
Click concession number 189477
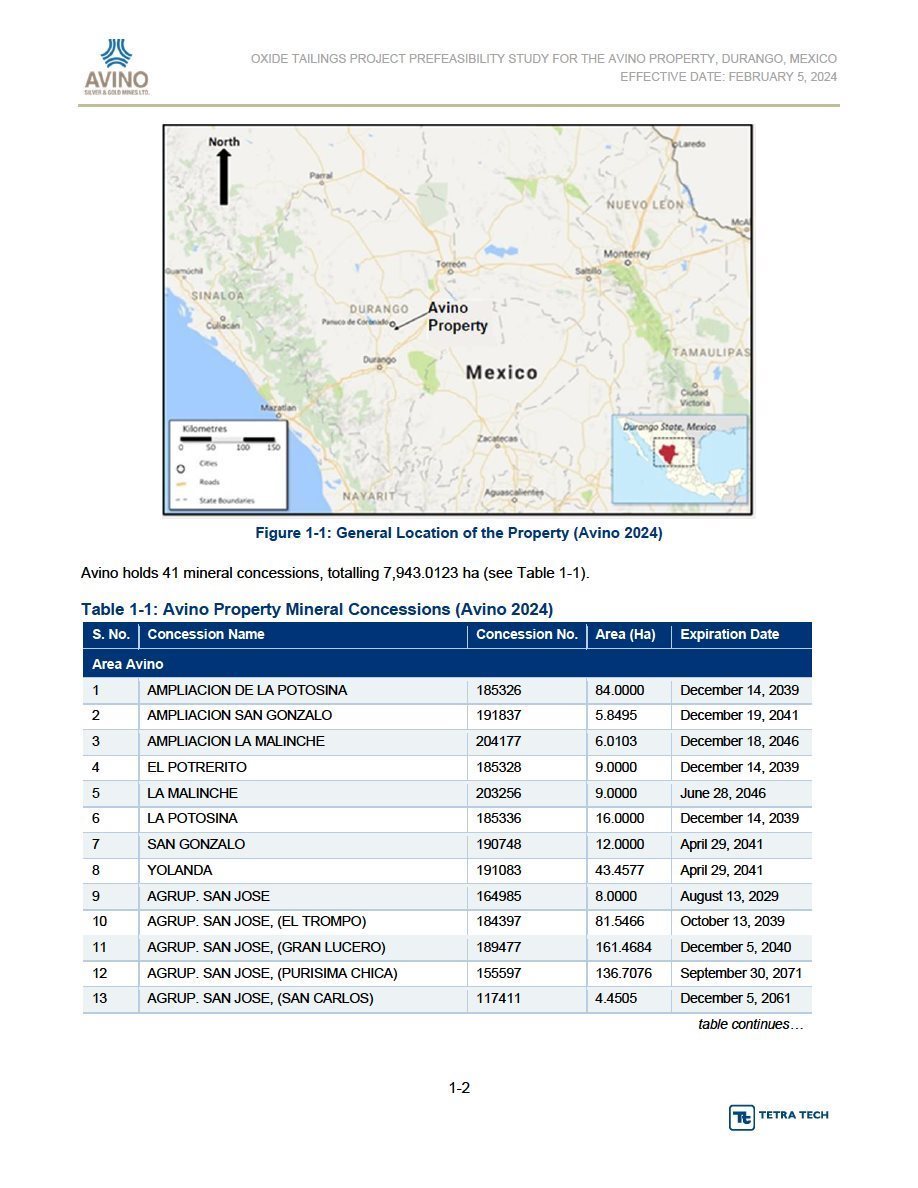pos(498,947)
